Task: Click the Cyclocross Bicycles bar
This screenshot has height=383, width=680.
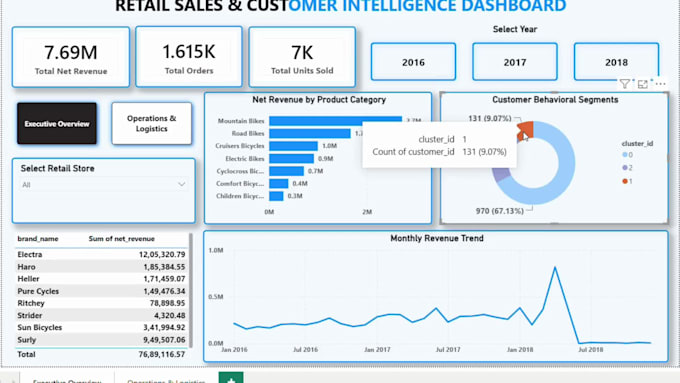Action: coord(286,171)
